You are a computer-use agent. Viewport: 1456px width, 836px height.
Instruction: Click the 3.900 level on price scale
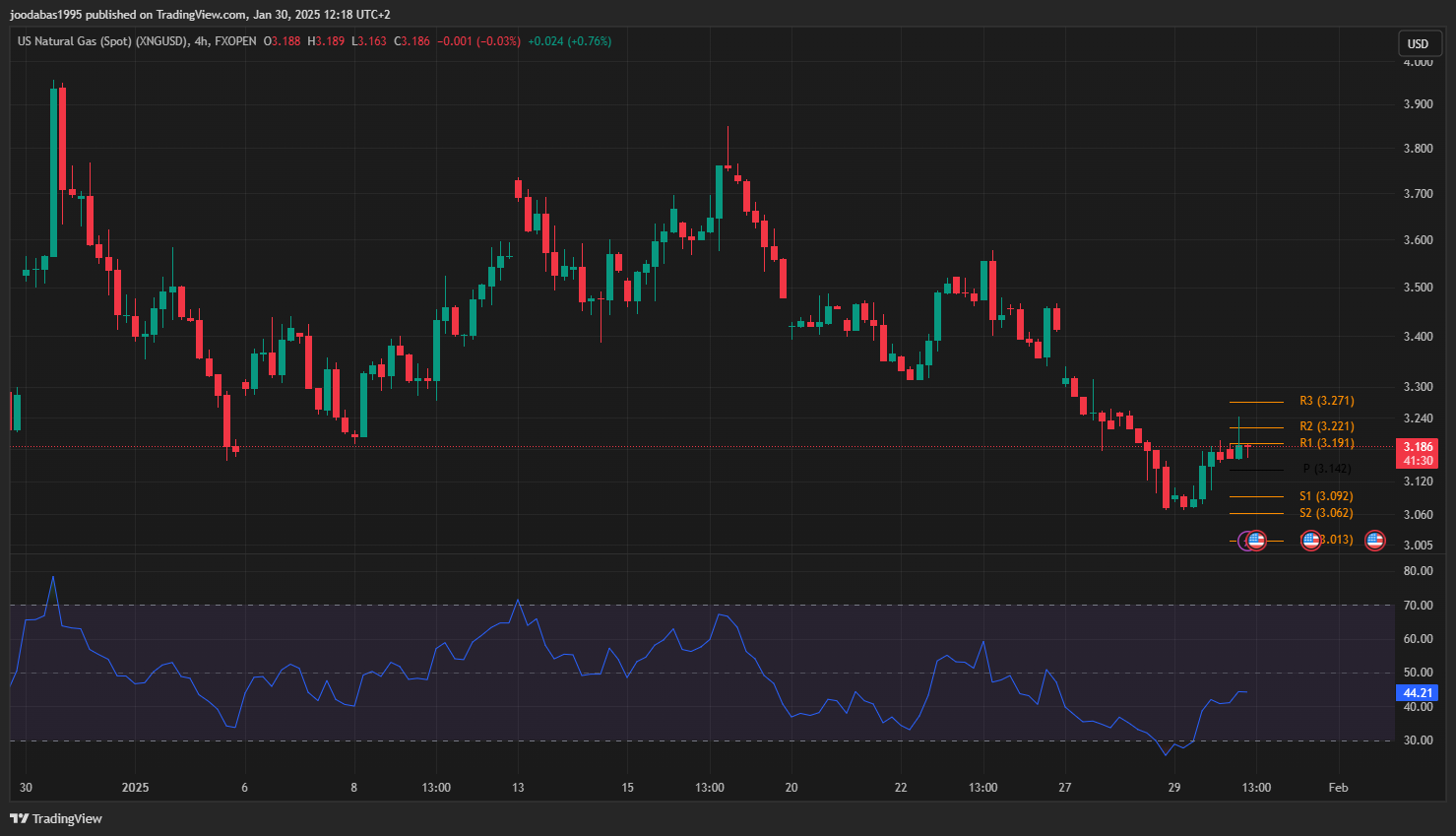(x=1418, y=104)
